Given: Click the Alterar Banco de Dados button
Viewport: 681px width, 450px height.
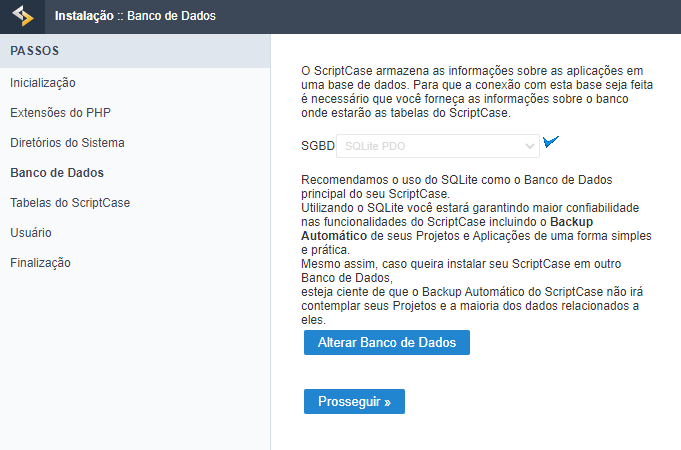Looking at the screenshot, I should coord(387,342).
